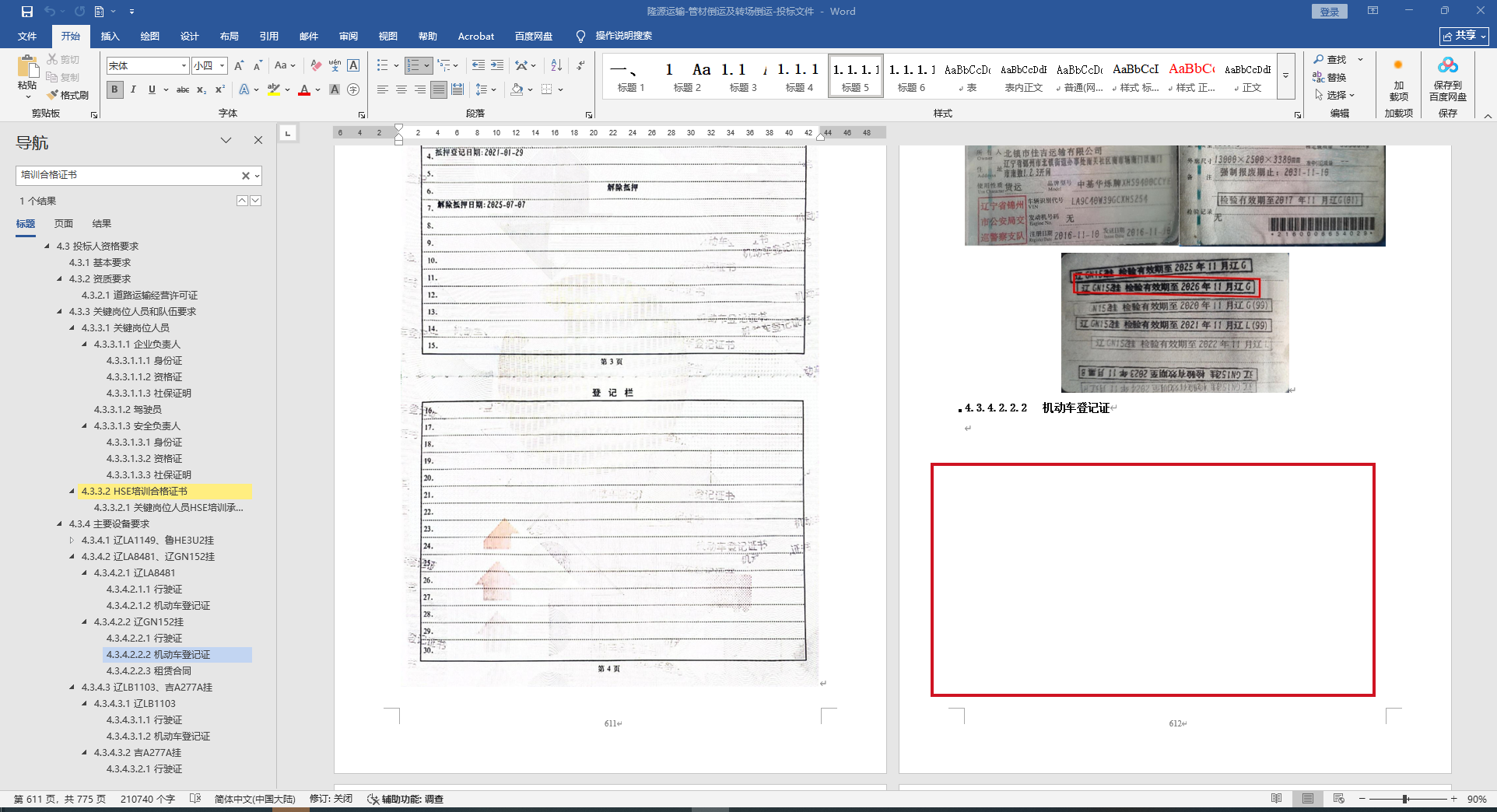The width and height of the screenshot is (1497, 812).
Task: Click the 共享 share button
Action: pyautogui.click(x=1464, y=36)
